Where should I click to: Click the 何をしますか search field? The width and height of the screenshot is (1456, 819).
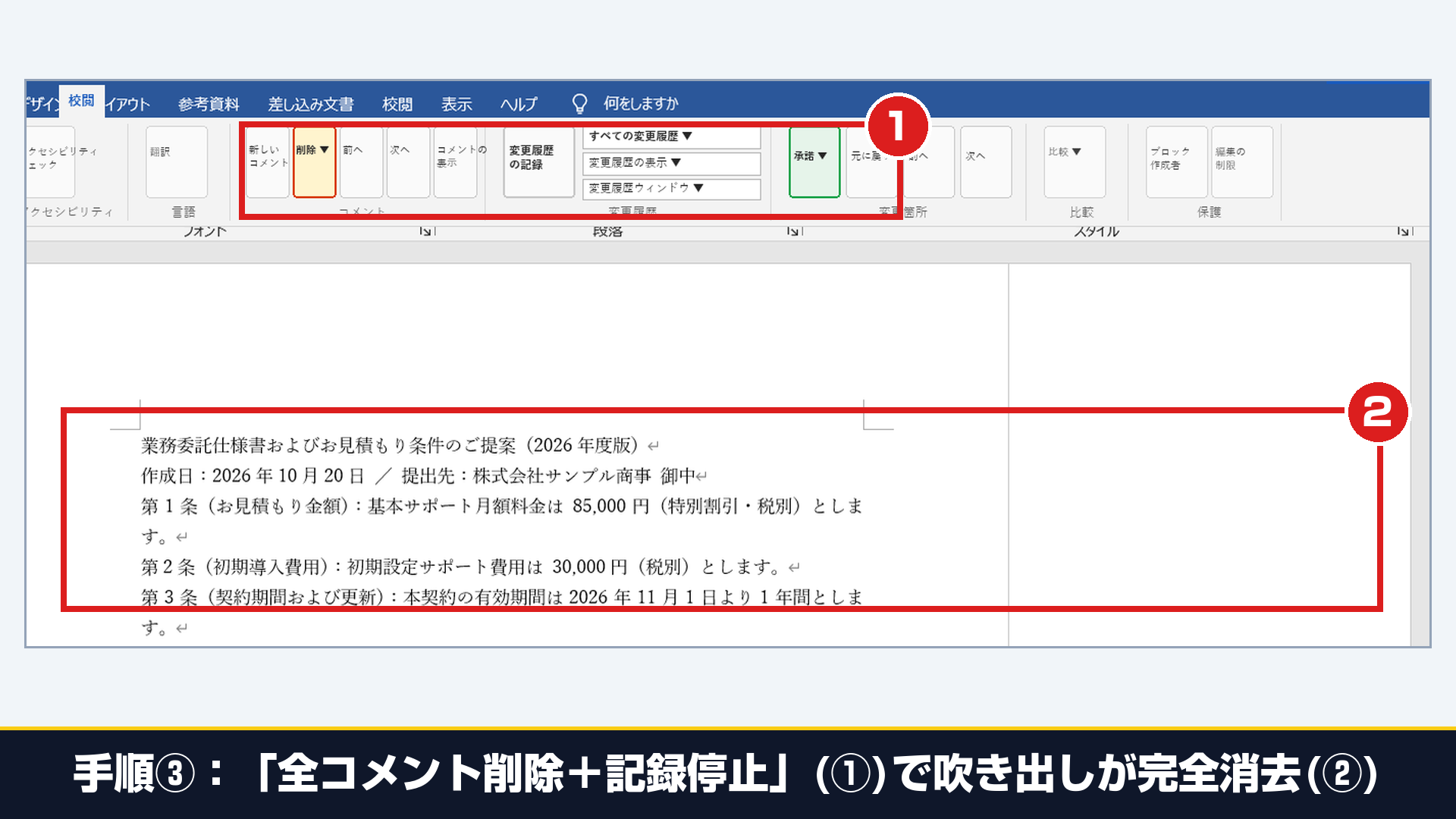click(x=641, y=104)
